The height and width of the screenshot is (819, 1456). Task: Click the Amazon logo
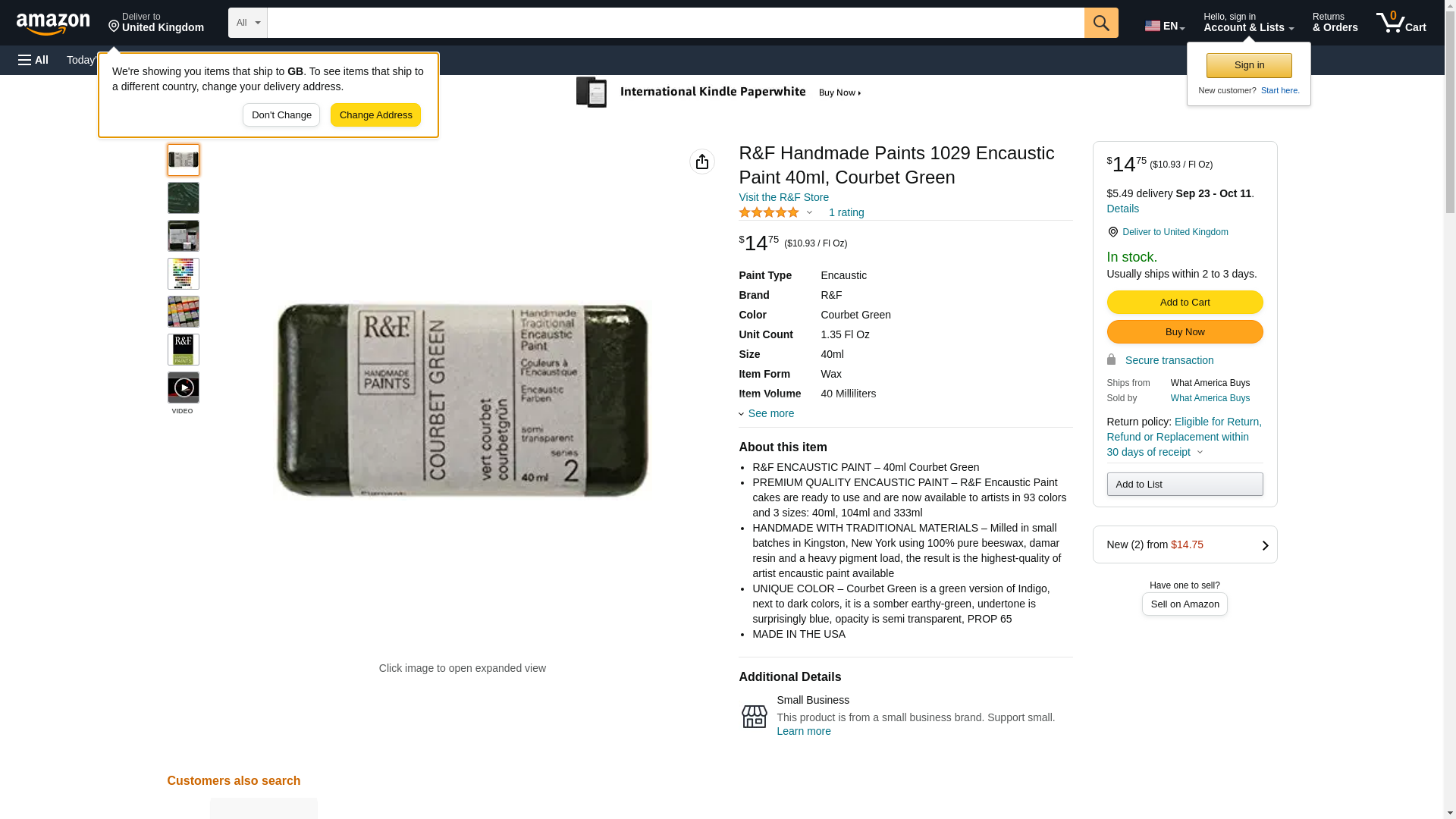(x=53, y=24)
